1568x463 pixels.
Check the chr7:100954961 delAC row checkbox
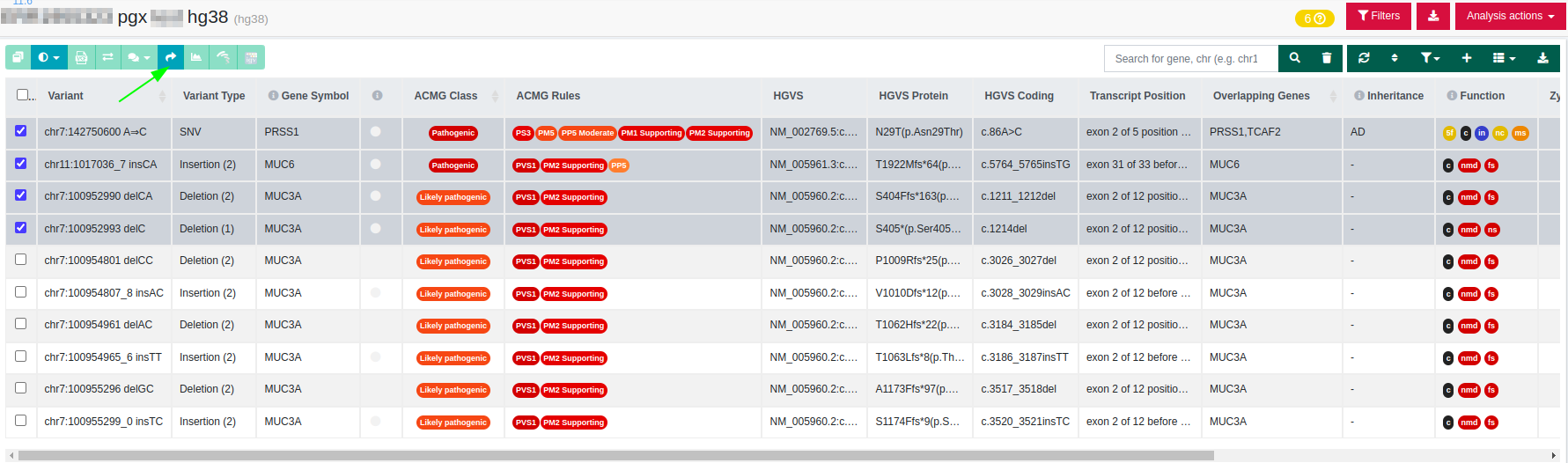tap(21, 324)
